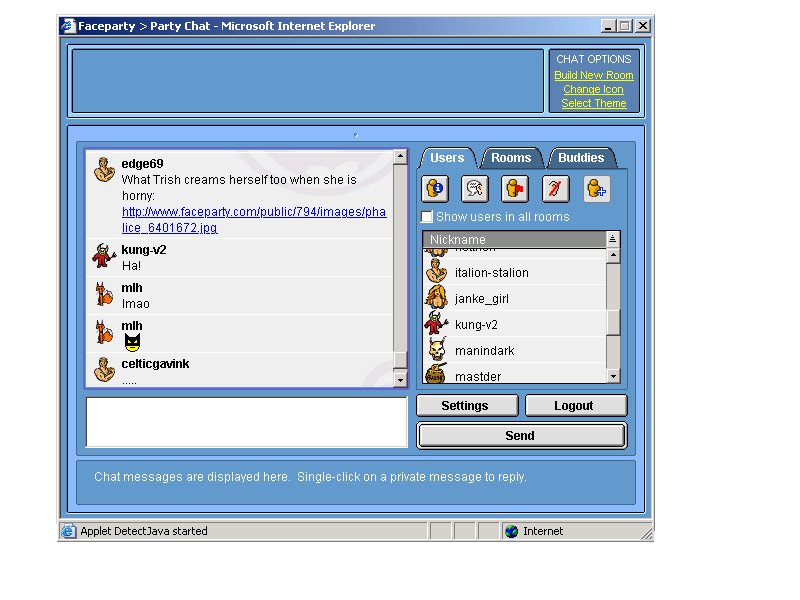Click edge69's muscle-man avatar in the chat
The height and width of the screenshot is (600, 800).
click(104, 170)
